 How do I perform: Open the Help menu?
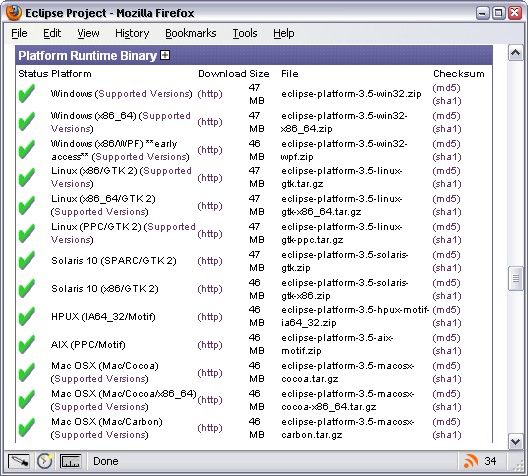(x=284, y=33)
